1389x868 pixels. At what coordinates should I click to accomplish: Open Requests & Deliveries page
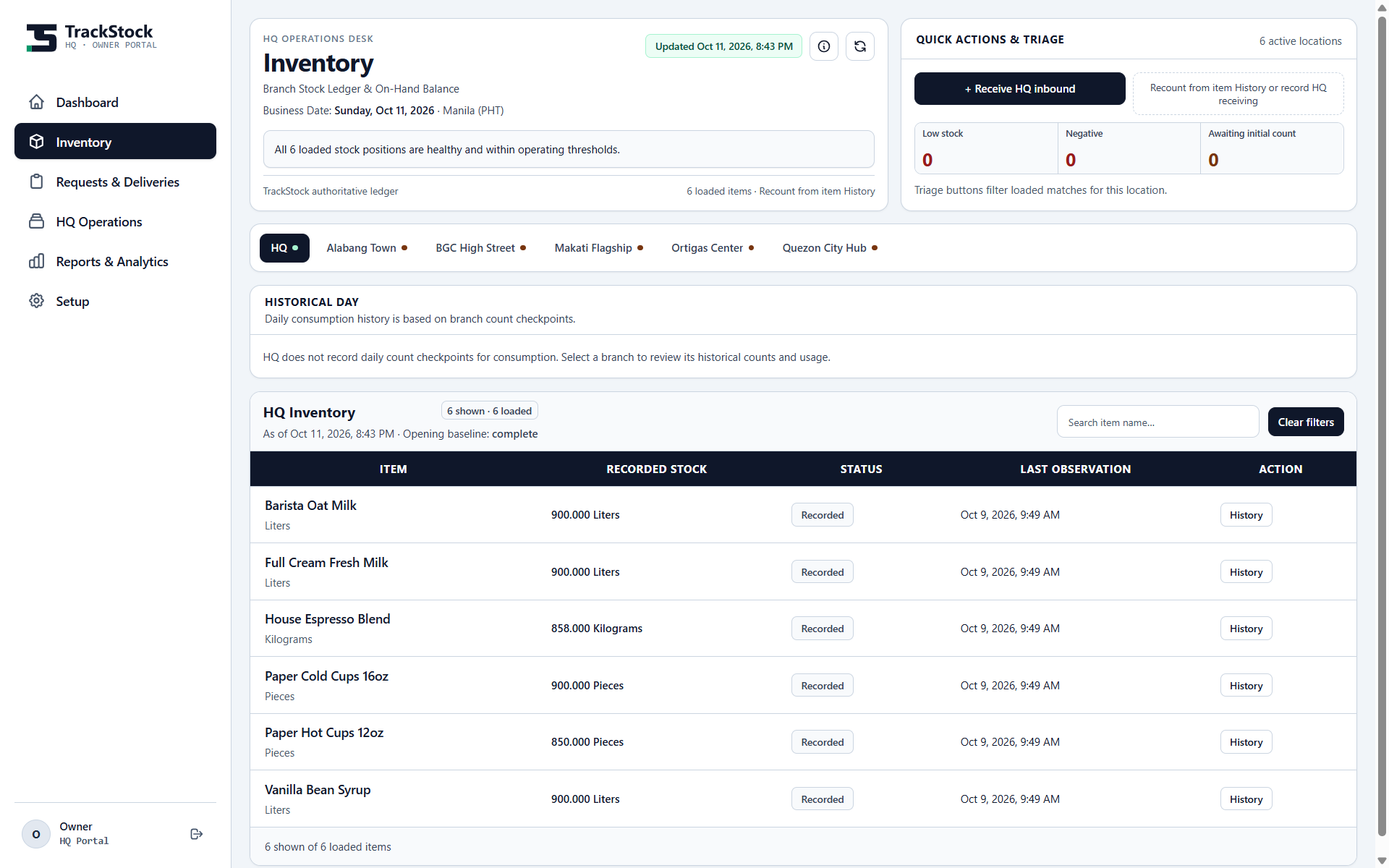(x=115, y=182)
